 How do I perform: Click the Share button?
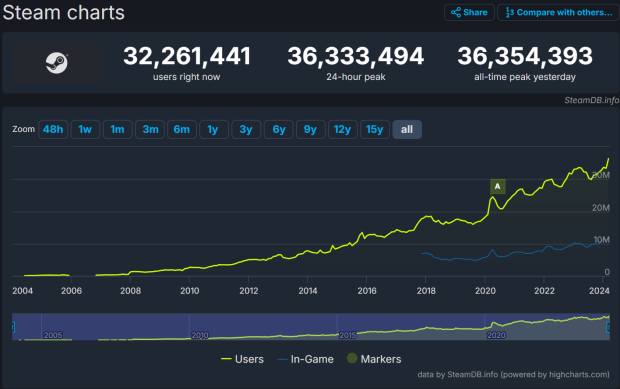469,12
